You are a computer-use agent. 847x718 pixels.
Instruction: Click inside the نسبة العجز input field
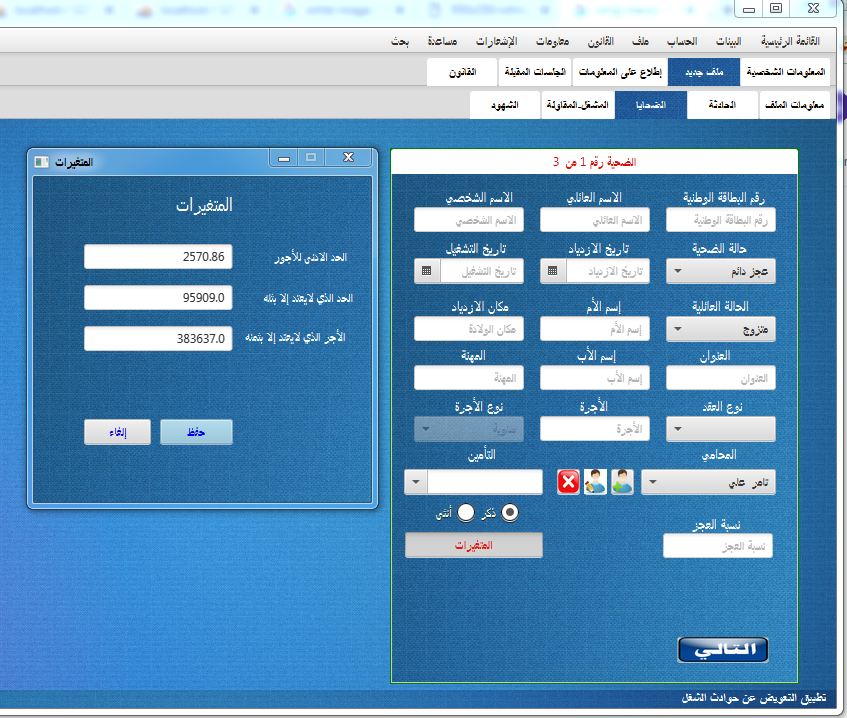tap(718, 545)
